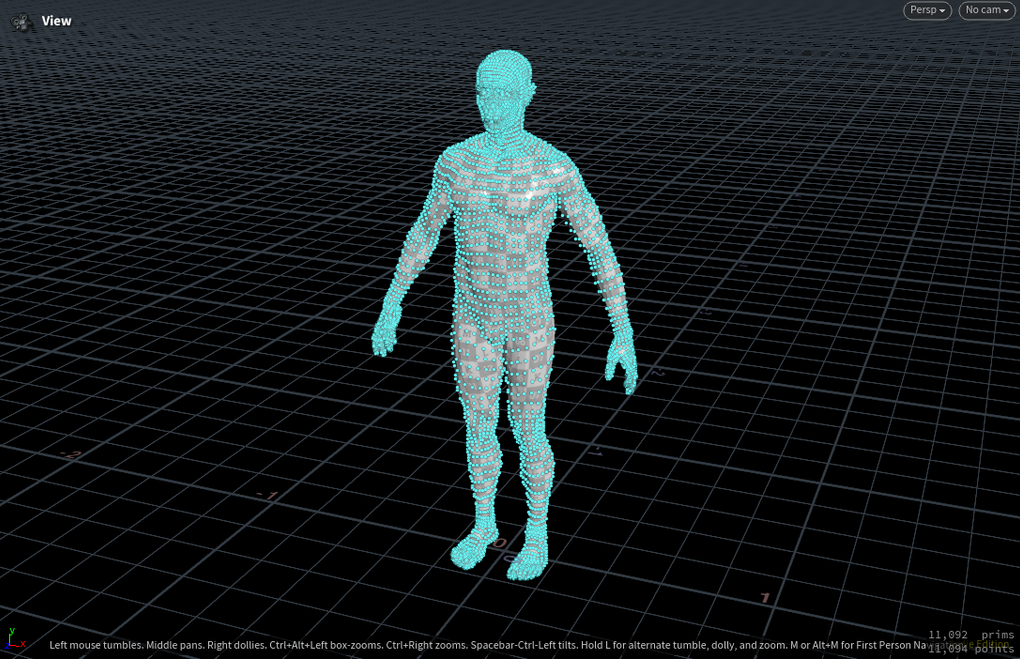Click the mouse navigation hint text
Viewport: 1020px width, 659px height.
click(480, 646)
